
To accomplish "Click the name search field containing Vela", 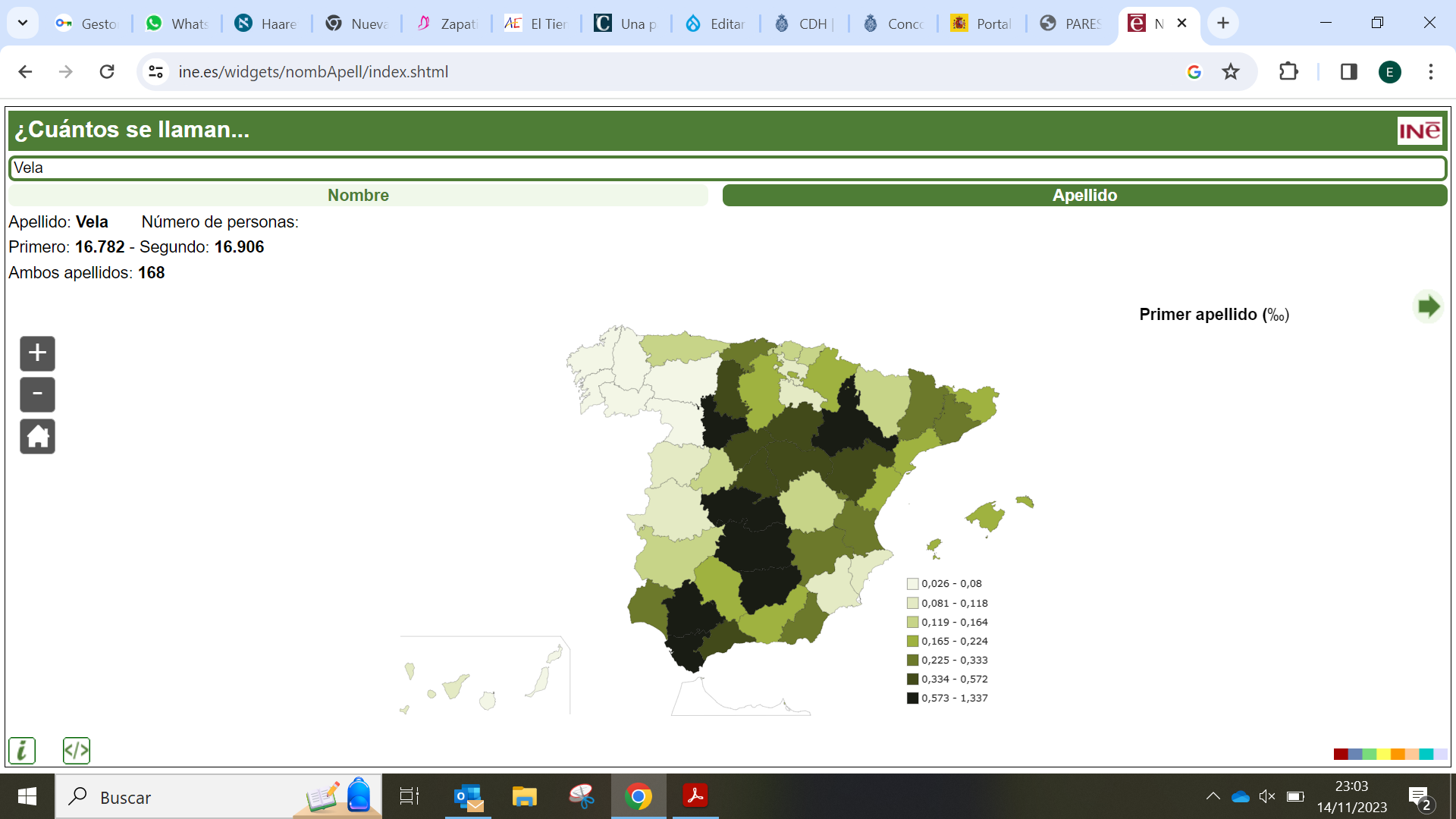I will tap(726, 168).
